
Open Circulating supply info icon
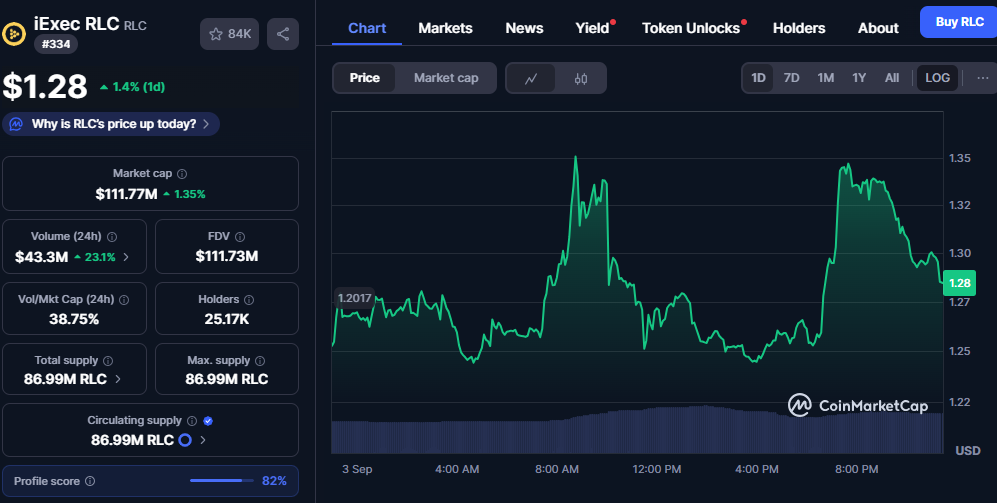192,420
